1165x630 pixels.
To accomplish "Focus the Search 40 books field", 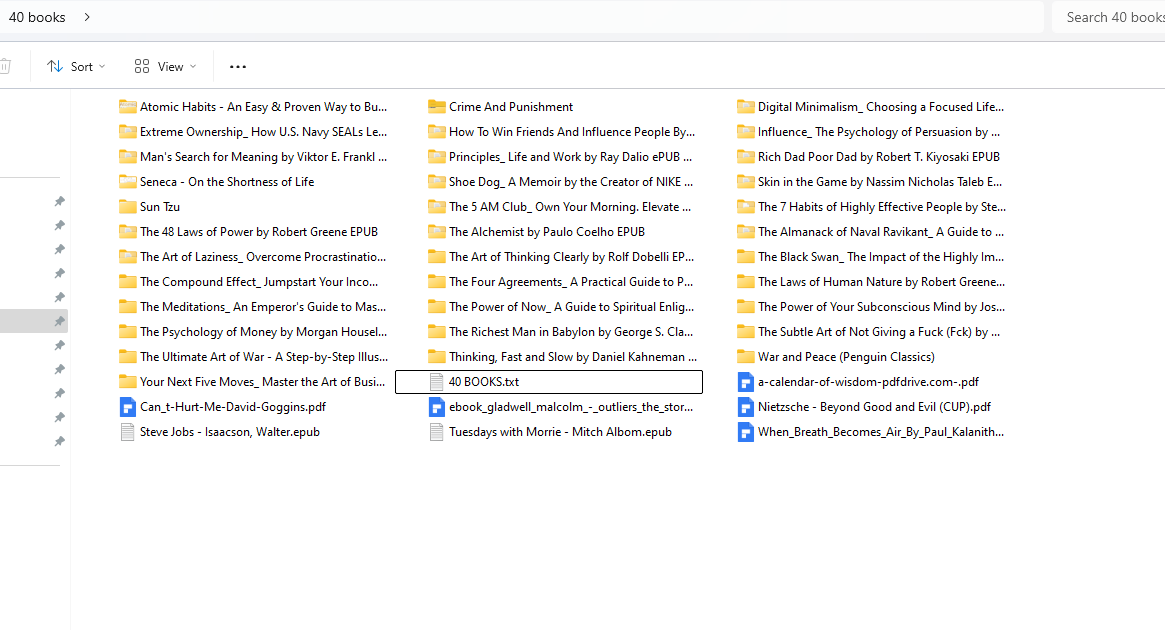I will click(1109, 17).
